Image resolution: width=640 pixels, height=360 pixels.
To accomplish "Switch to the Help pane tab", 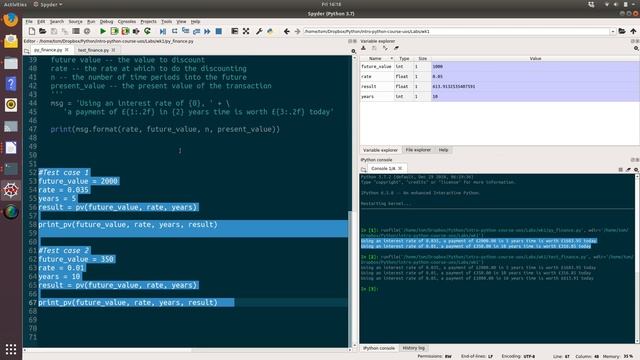I will coord(443,150).
